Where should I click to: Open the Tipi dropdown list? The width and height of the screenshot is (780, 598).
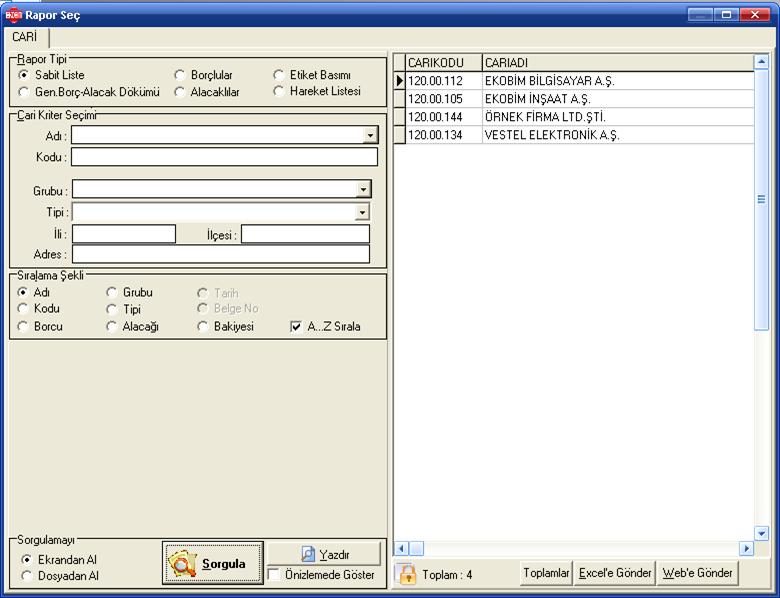click(x=362, y=212)
